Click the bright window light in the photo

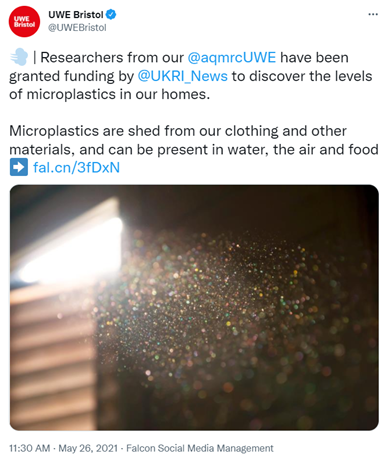pos(73,250)
